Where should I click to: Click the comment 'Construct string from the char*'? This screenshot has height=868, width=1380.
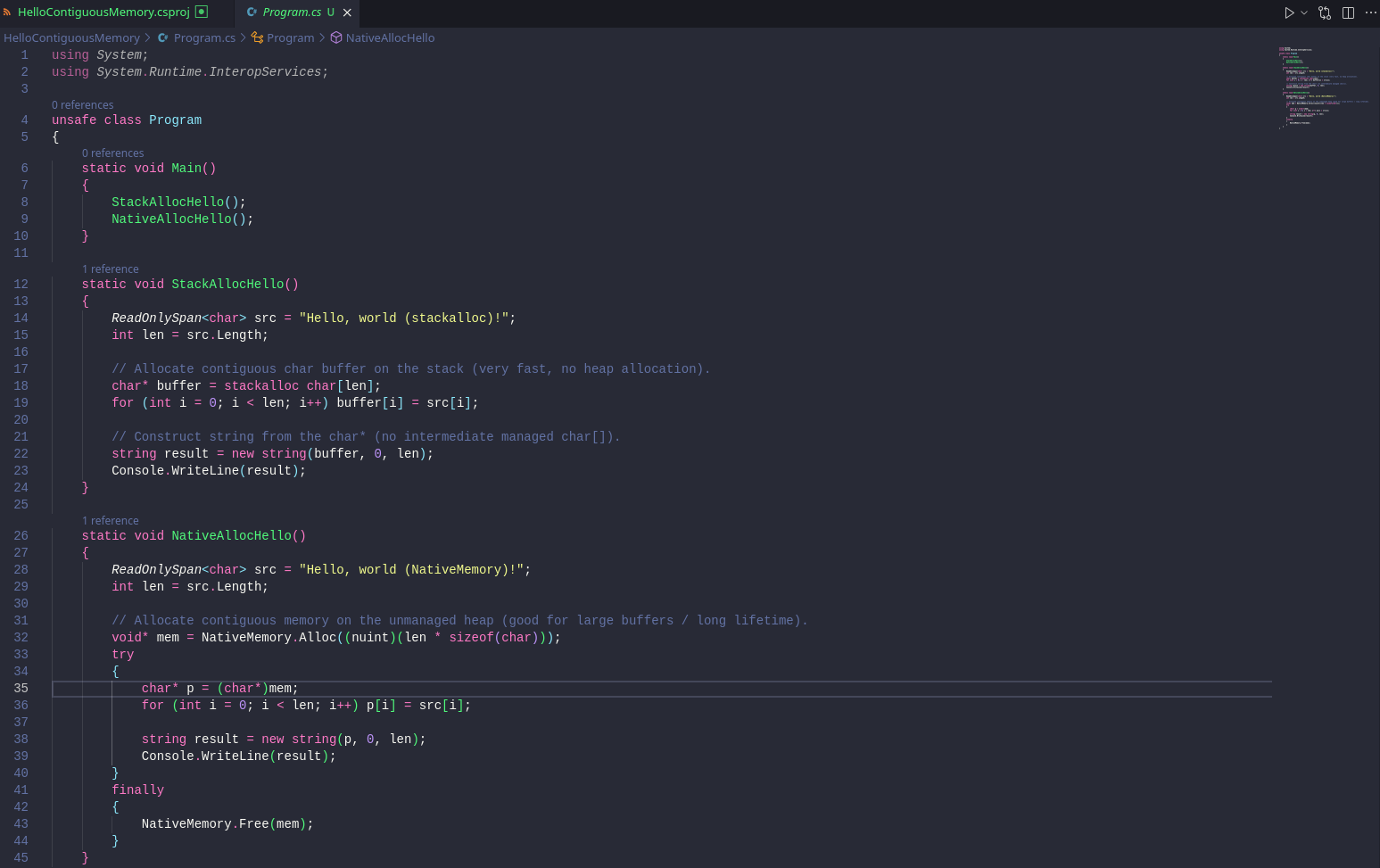pos(366,437)
